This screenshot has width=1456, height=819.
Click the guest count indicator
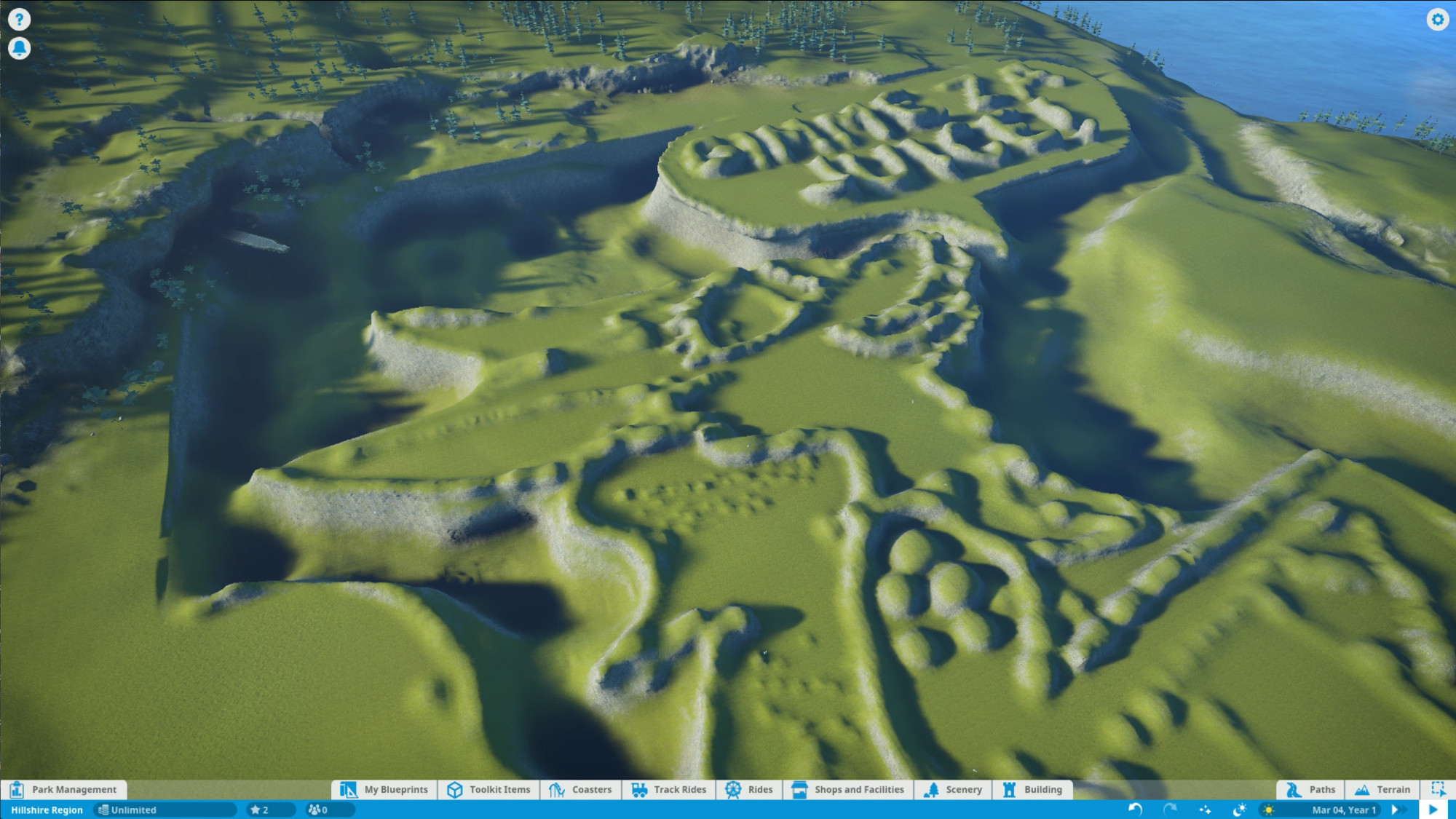(x=329, y=810)
